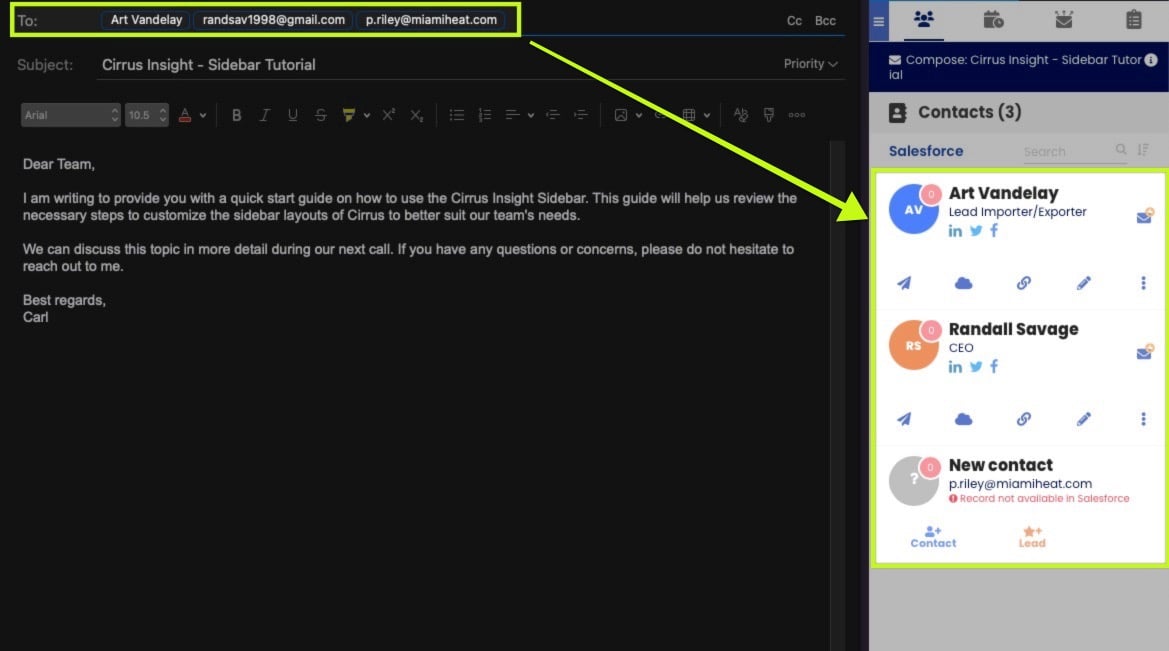Viewport: 1169px width, 651px height.
Task: Click Art Vandelay's Salesforce cloud icon
Action: [x=963, y=283]
